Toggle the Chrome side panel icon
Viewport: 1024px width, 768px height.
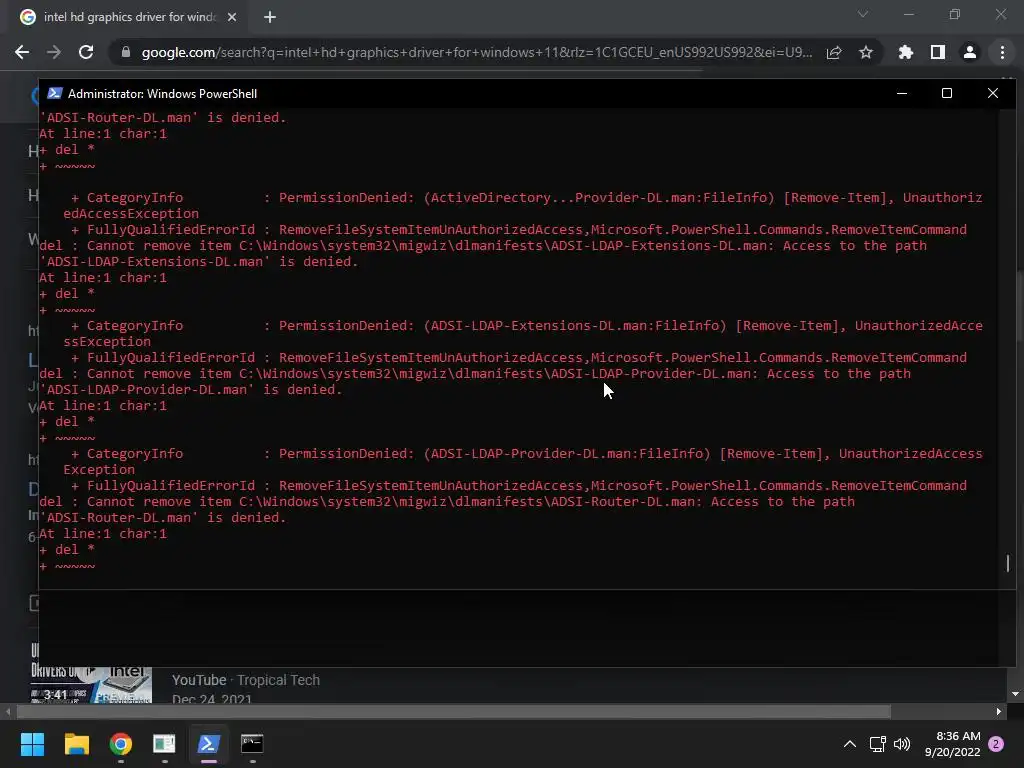[x=938, y=52]
